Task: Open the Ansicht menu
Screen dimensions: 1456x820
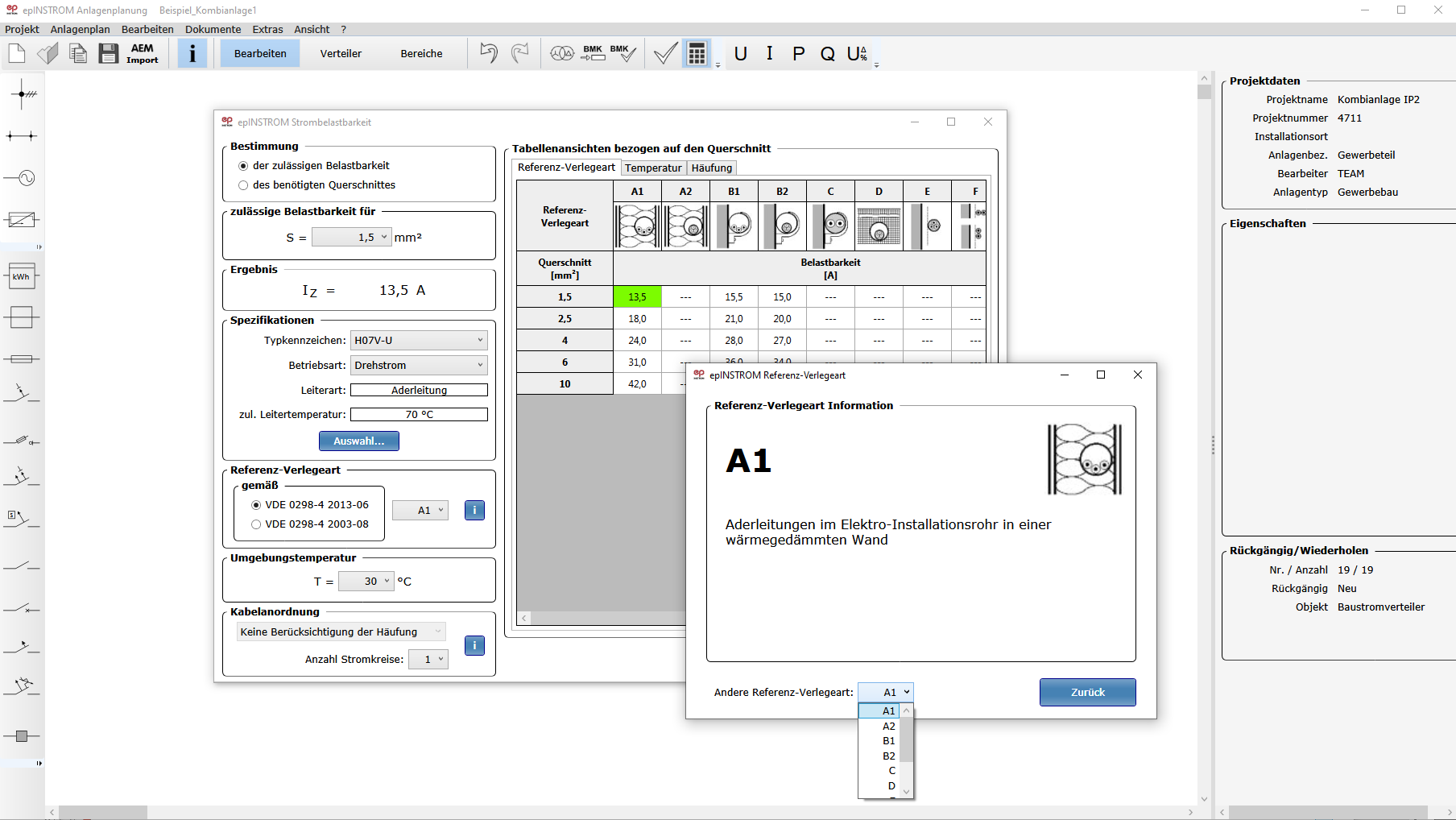Action: [312, 30]
